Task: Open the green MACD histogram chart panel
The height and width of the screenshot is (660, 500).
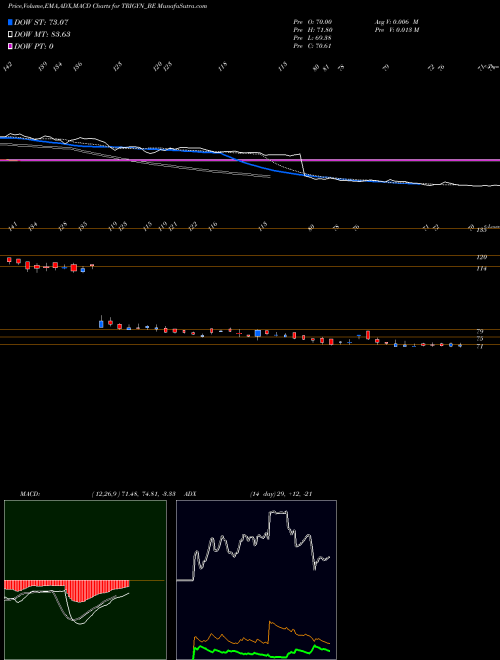Action: click(x=85, y=580)
